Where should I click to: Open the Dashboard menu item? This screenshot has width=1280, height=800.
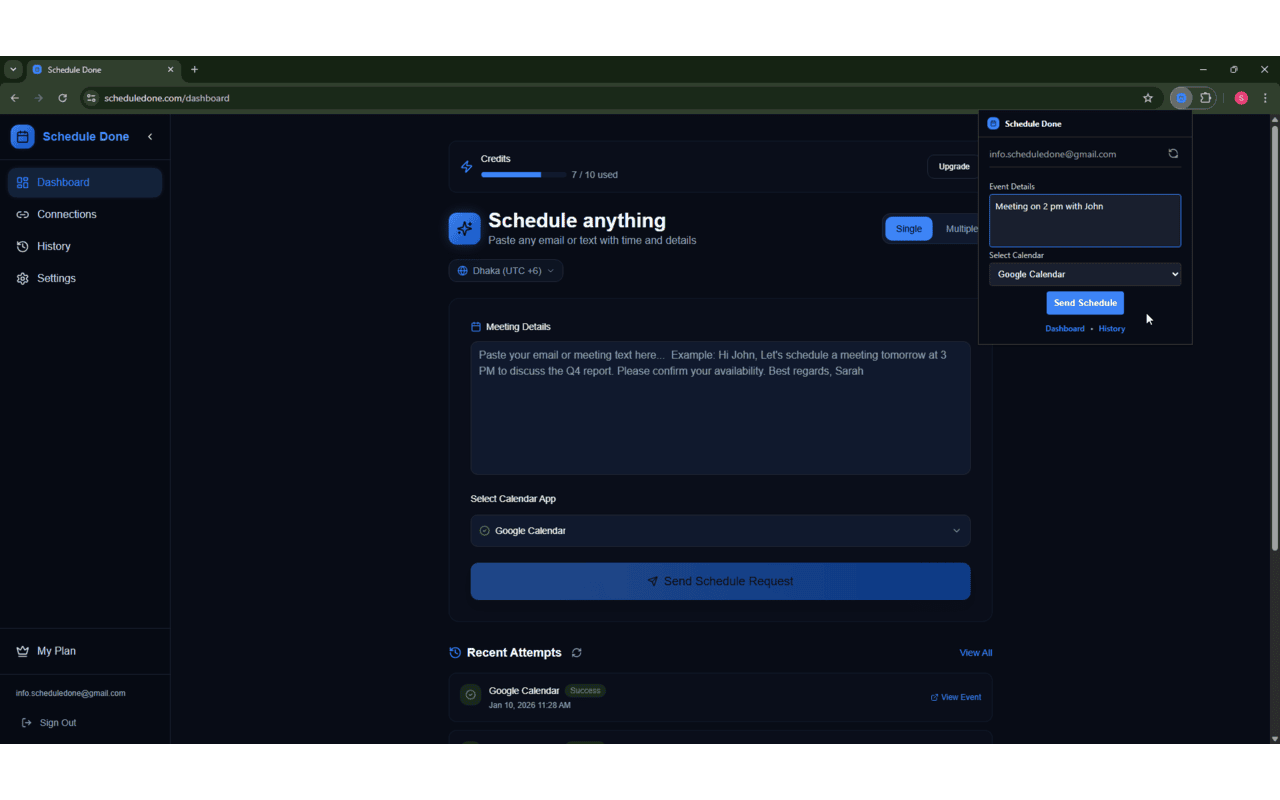point(64,182)
